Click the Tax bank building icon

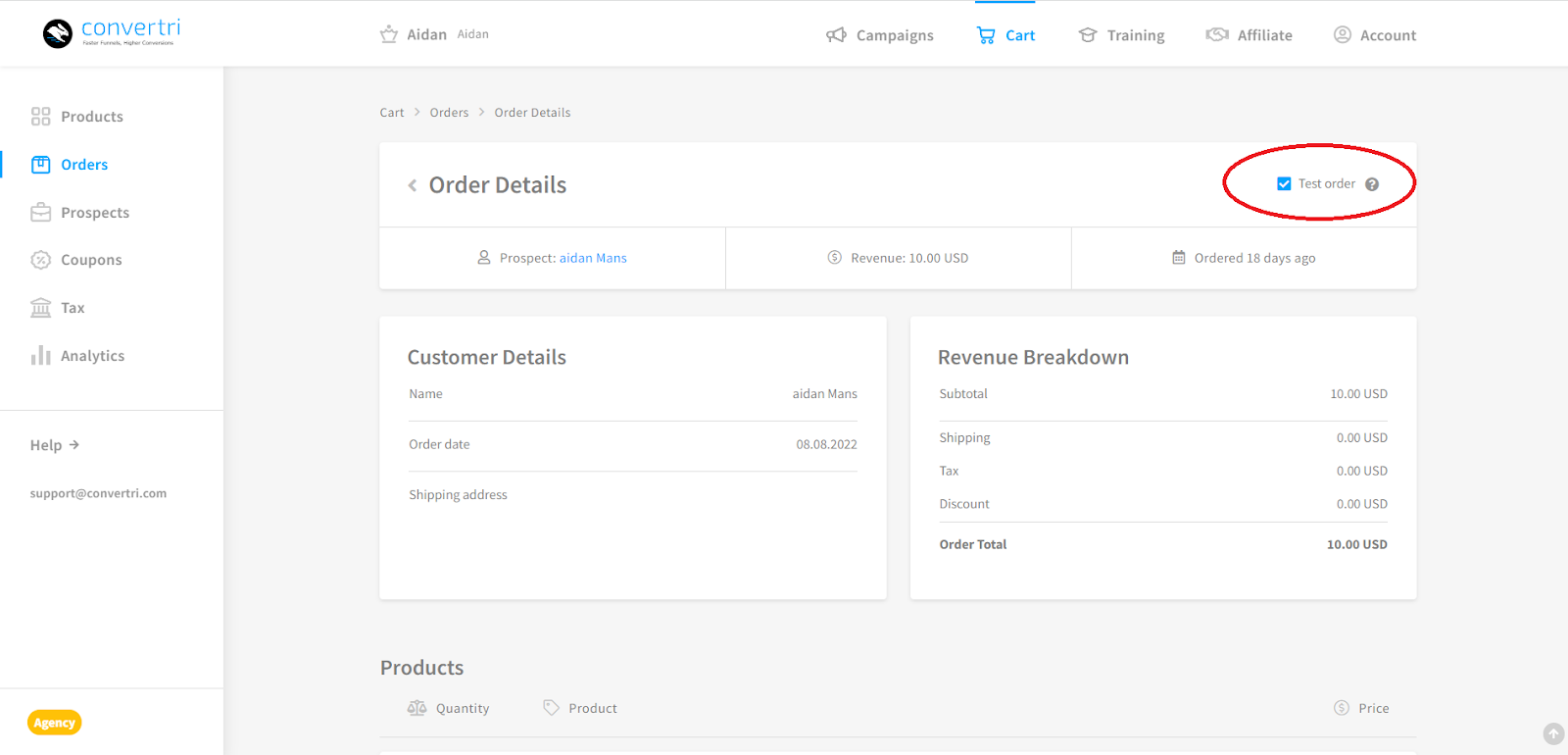click(x=40, y=308)
